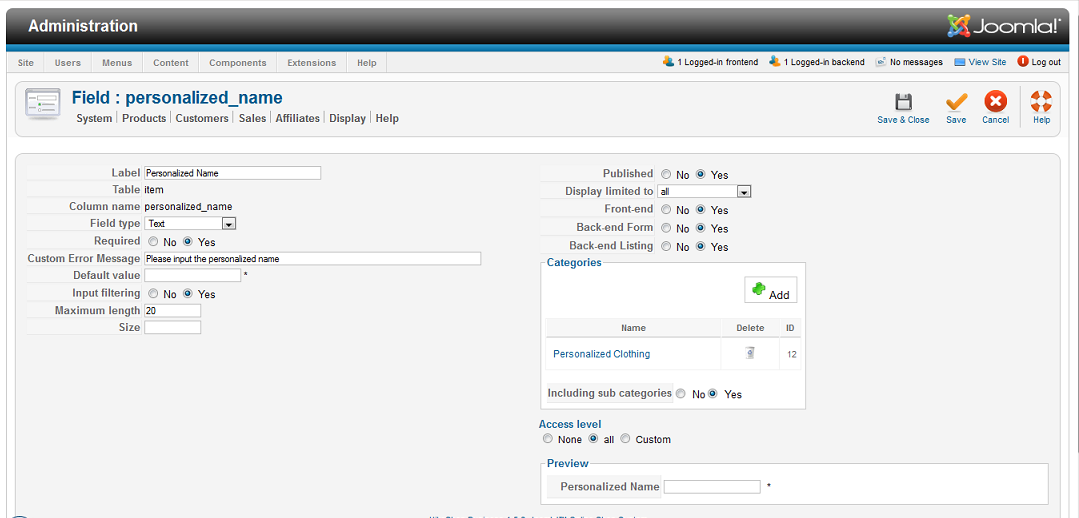The height and width of the screenshot is (518, 1079).
Task: Select Access level Custom
Action: [x=626, y=438]
